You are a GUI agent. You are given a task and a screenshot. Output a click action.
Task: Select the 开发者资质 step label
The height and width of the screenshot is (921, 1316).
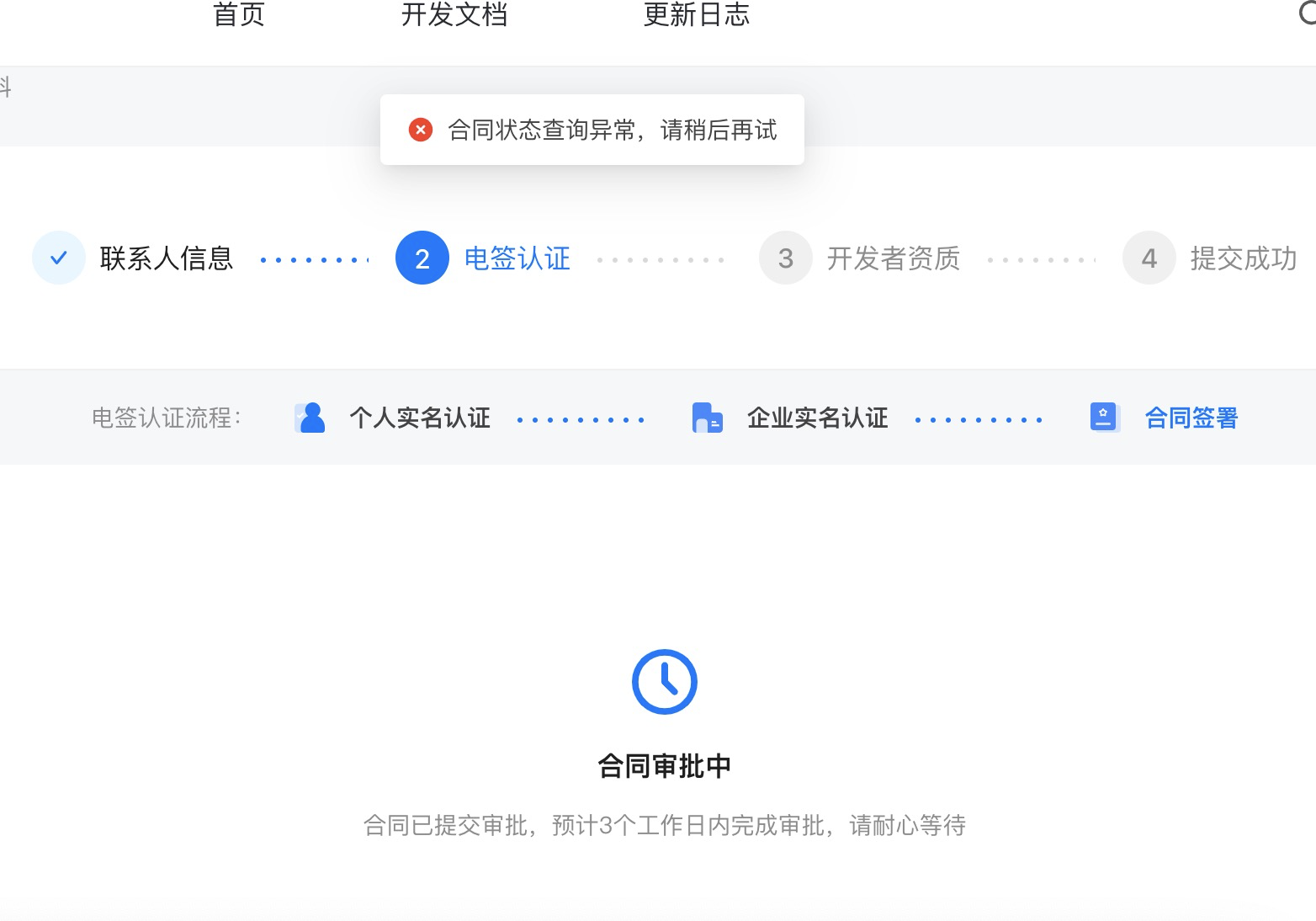point(894,258)
